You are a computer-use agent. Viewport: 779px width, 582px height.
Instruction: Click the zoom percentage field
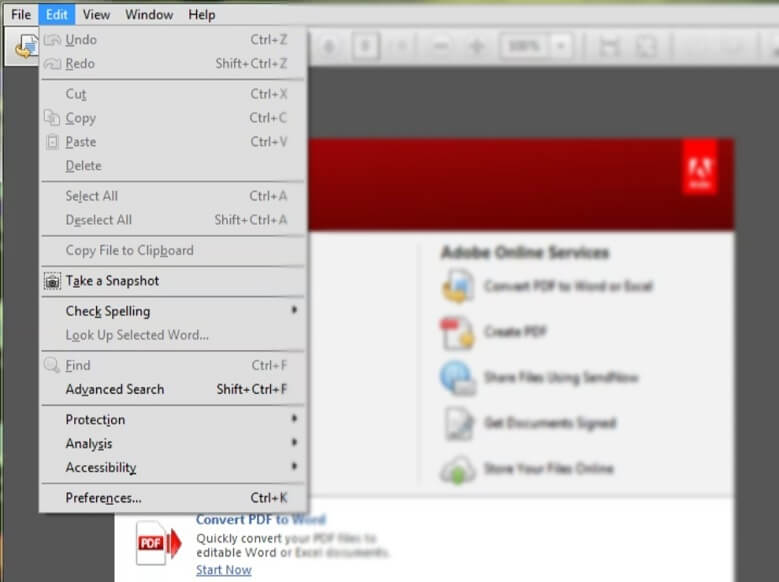click(525, 47)
